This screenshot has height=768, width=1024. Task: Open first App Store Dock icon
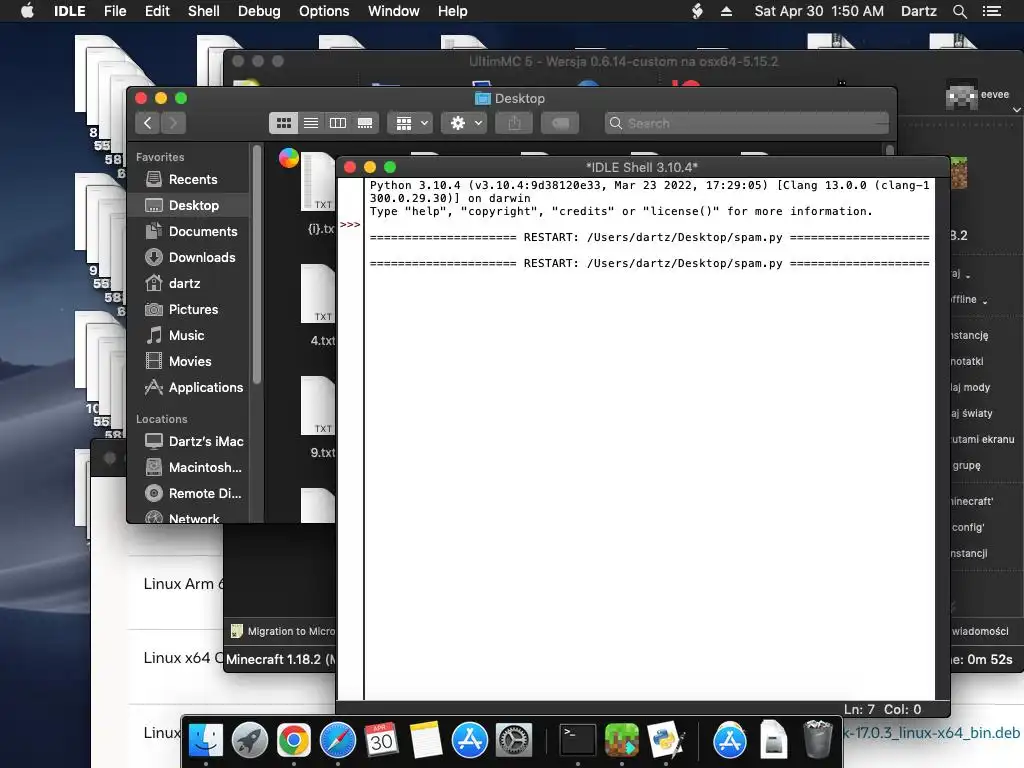[470, 741]
